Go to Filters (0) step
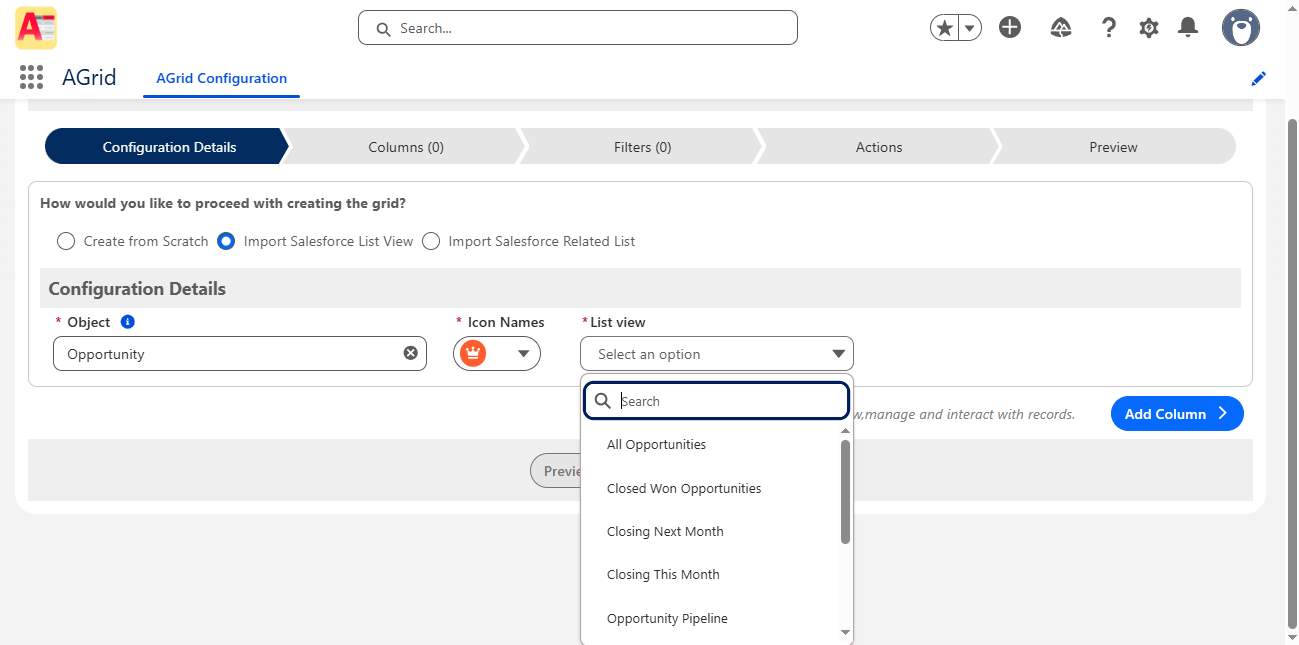Viewport: 1299px width, 645px height. (x=642, y=147)
